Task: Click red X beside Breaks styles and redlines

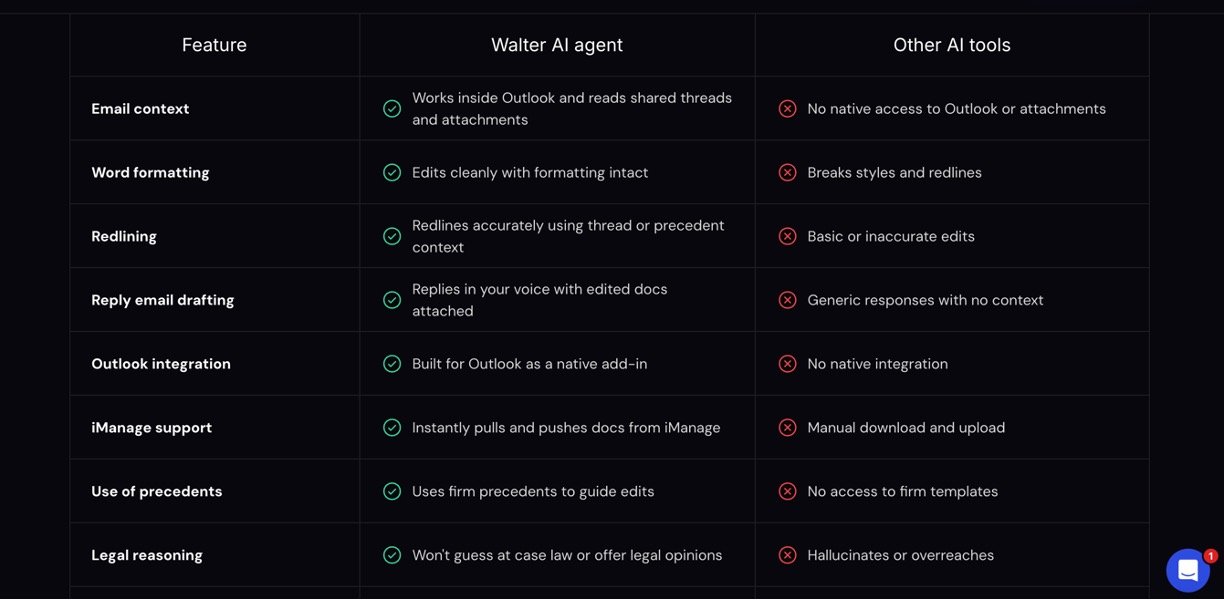Action: [x=787, y=172]
